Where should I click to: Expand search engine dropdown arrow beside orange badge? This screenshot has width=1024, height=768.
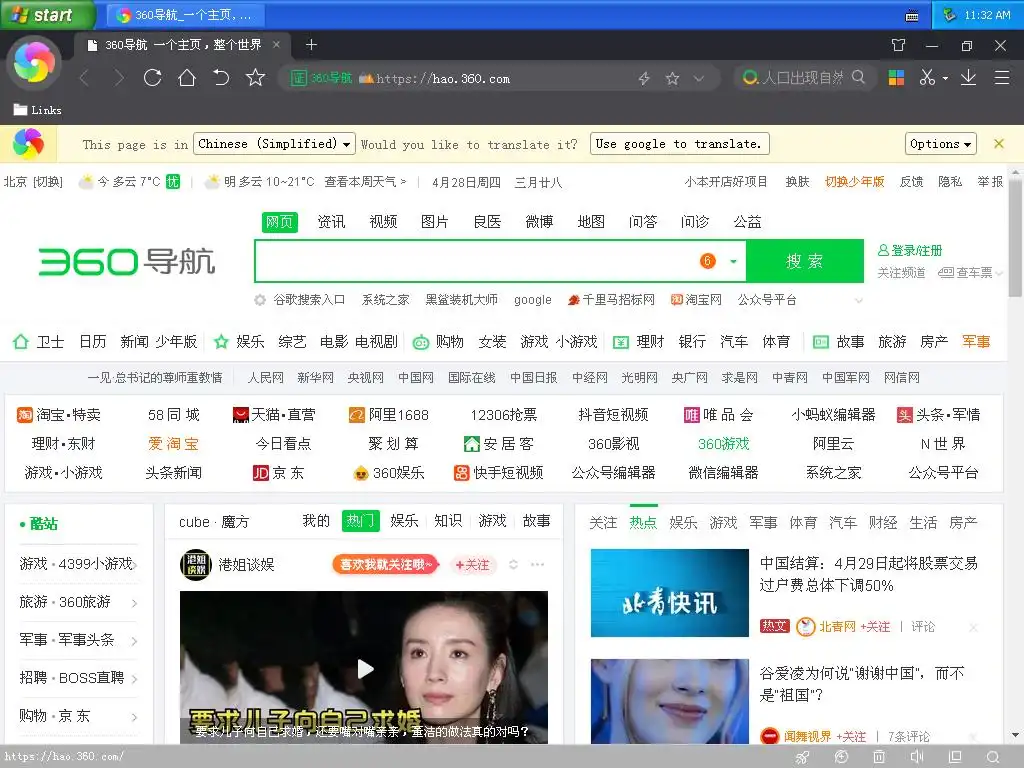(x=733, y=261)
